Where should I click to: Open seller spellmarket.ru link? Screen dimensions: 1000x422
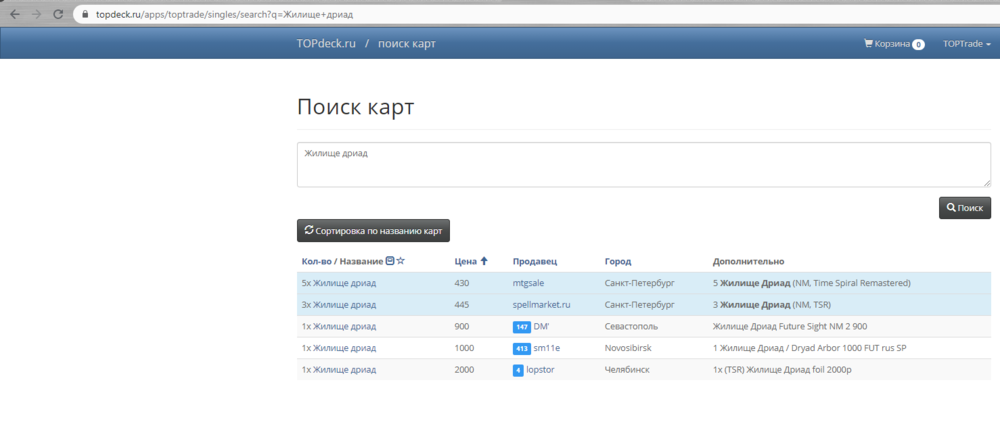point(541,305)
